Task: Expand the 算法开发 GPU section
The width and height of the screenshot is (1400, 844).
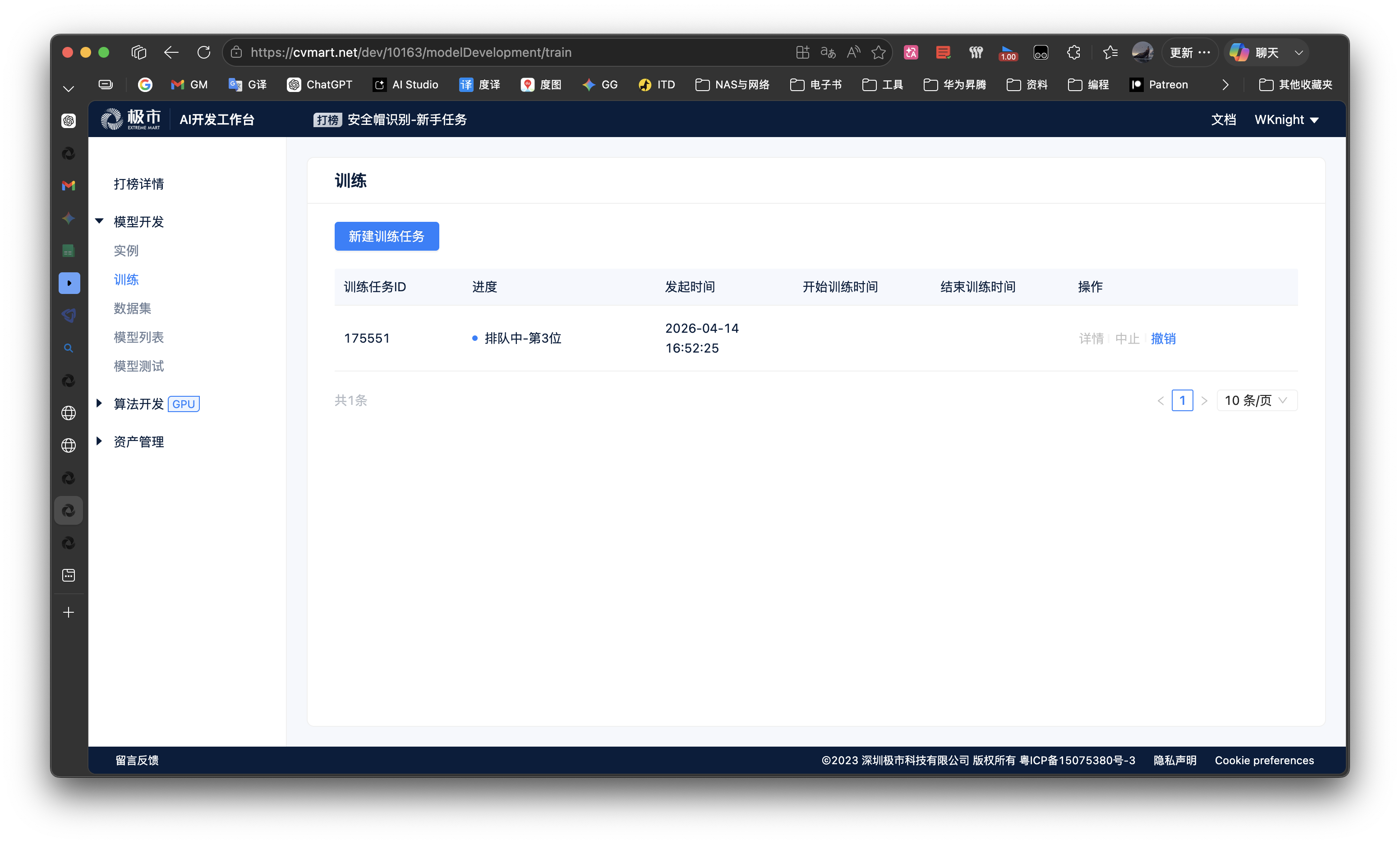Action: point(99,403)
